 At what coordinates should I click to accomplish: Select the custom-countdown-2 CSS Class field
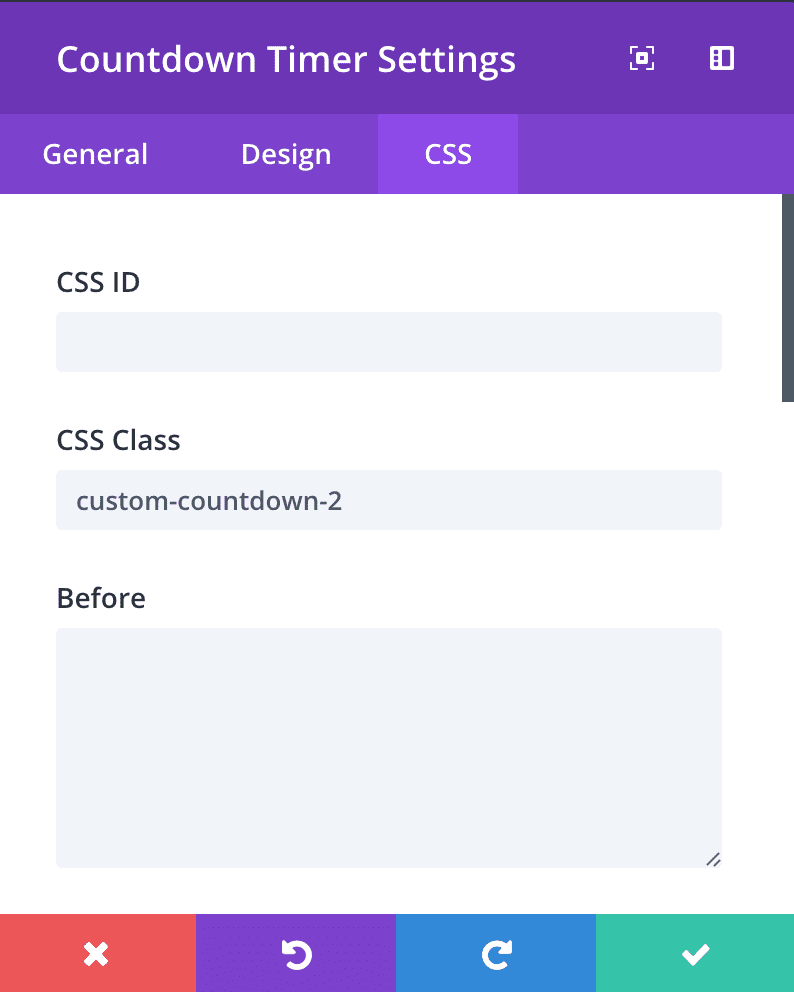click(389, 499)
